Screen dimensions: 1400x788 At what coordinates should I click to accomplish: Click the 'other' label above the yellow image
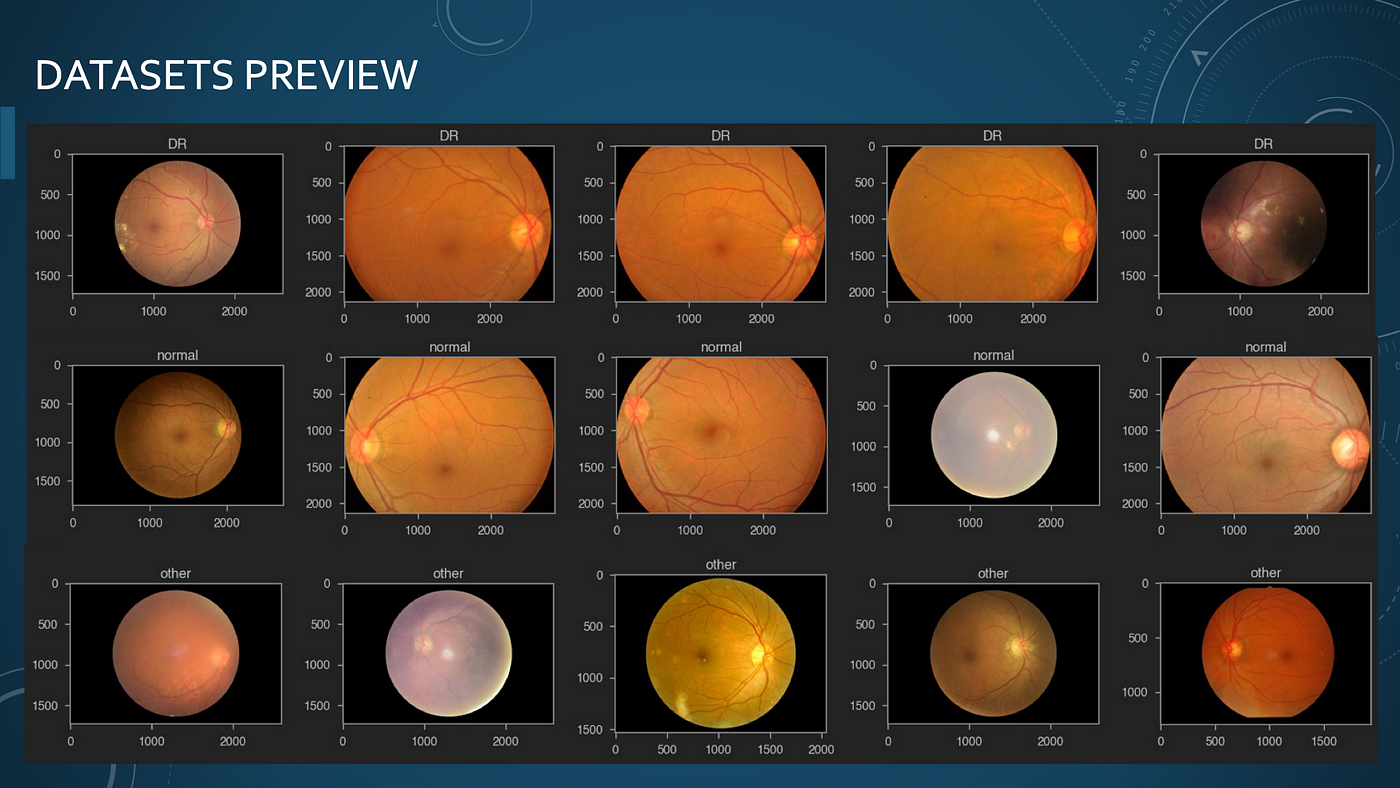(720, 565)
